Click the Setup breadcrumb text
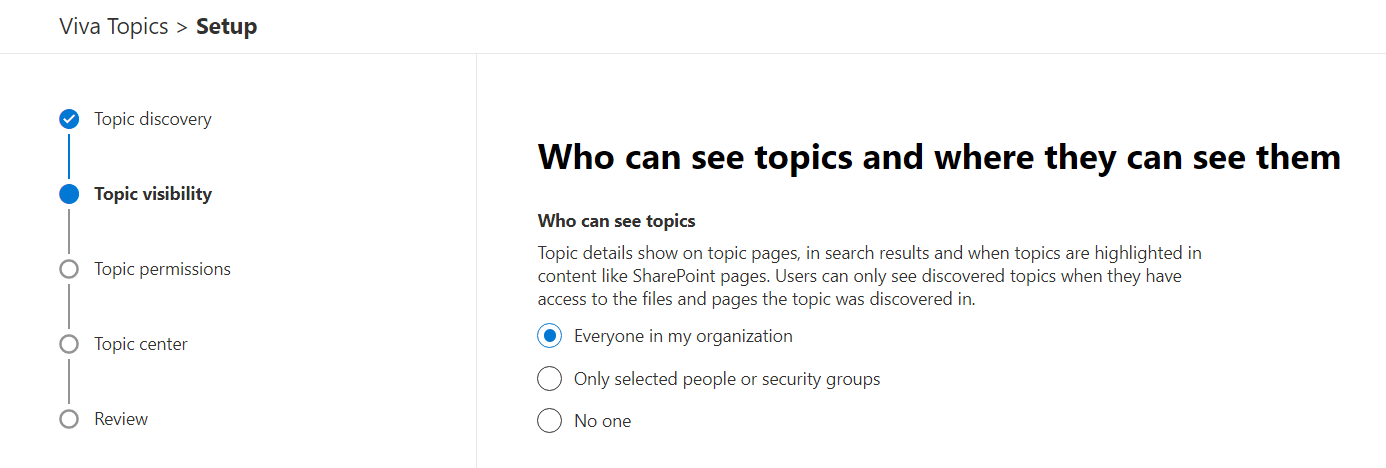This screenshot has width=1386, height=468. [x=226, y=27]
